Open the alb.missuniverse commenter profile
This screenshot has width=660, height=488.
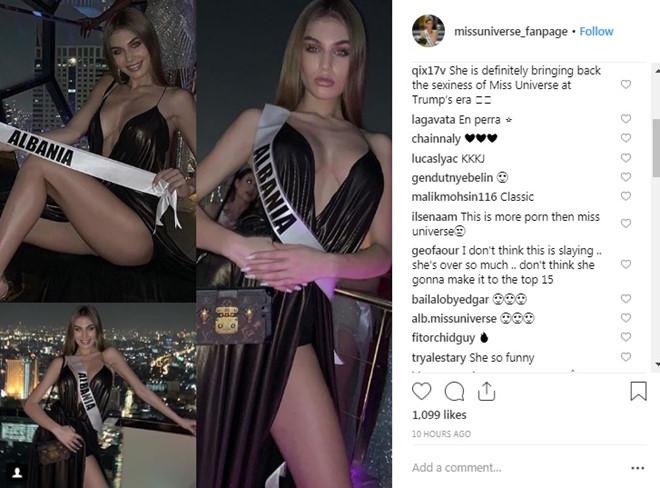454,319
